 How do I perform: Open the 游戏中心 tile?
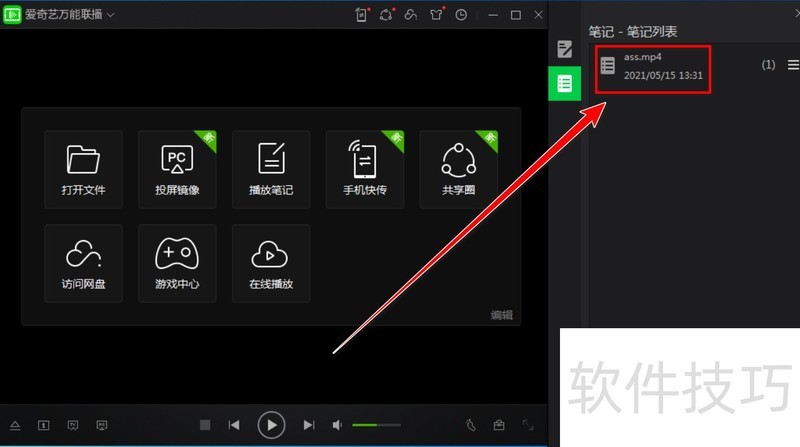177,263
